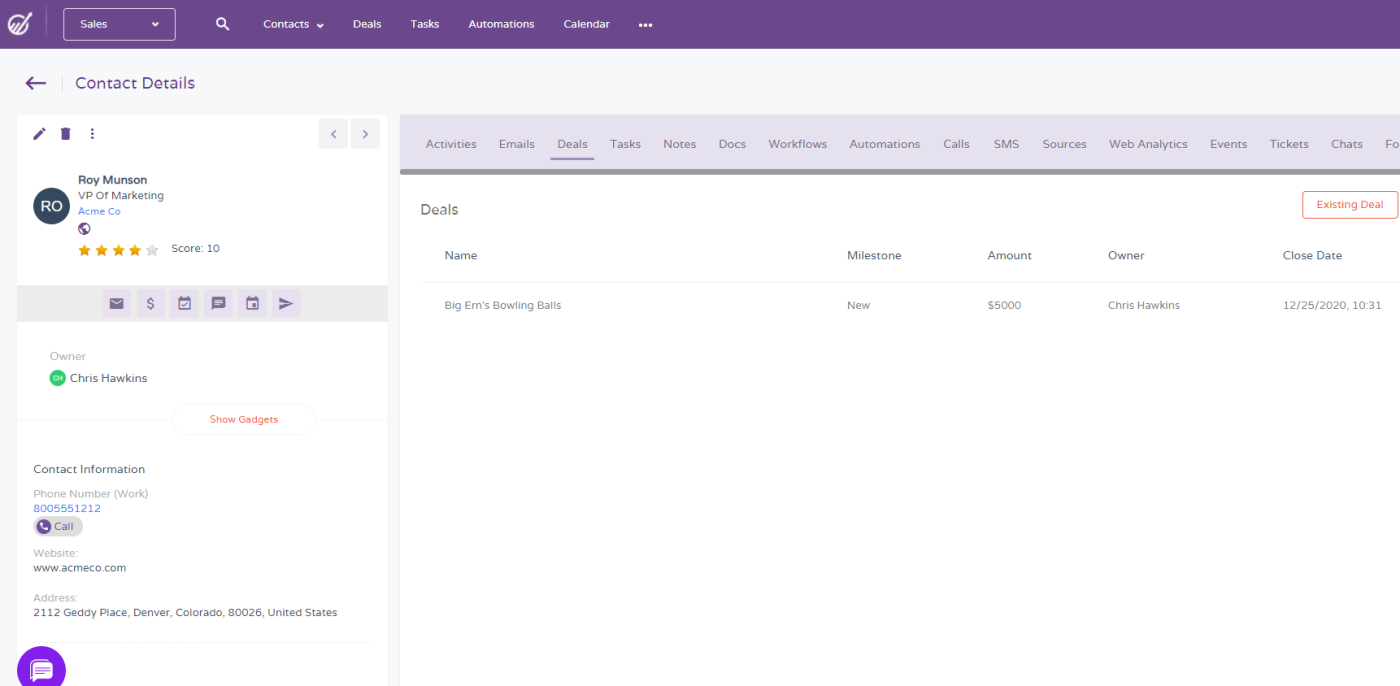Click the pencil edit contact icon
Screen dimensions: 1400x686
(40, 134)
